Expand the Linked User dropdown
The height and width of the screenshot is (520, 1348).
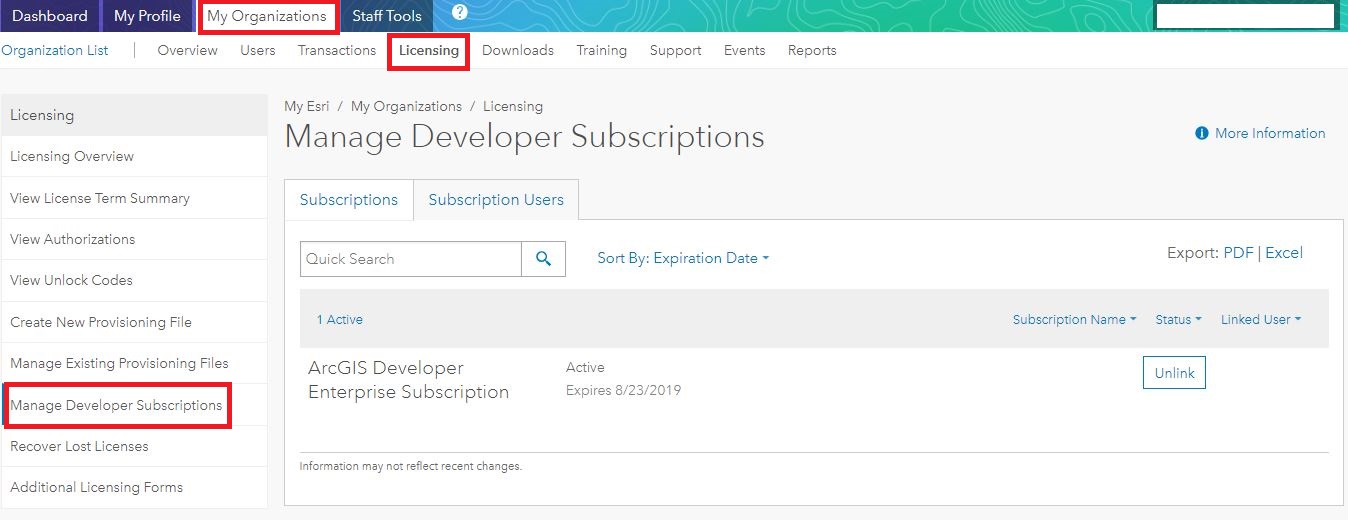1261,320
